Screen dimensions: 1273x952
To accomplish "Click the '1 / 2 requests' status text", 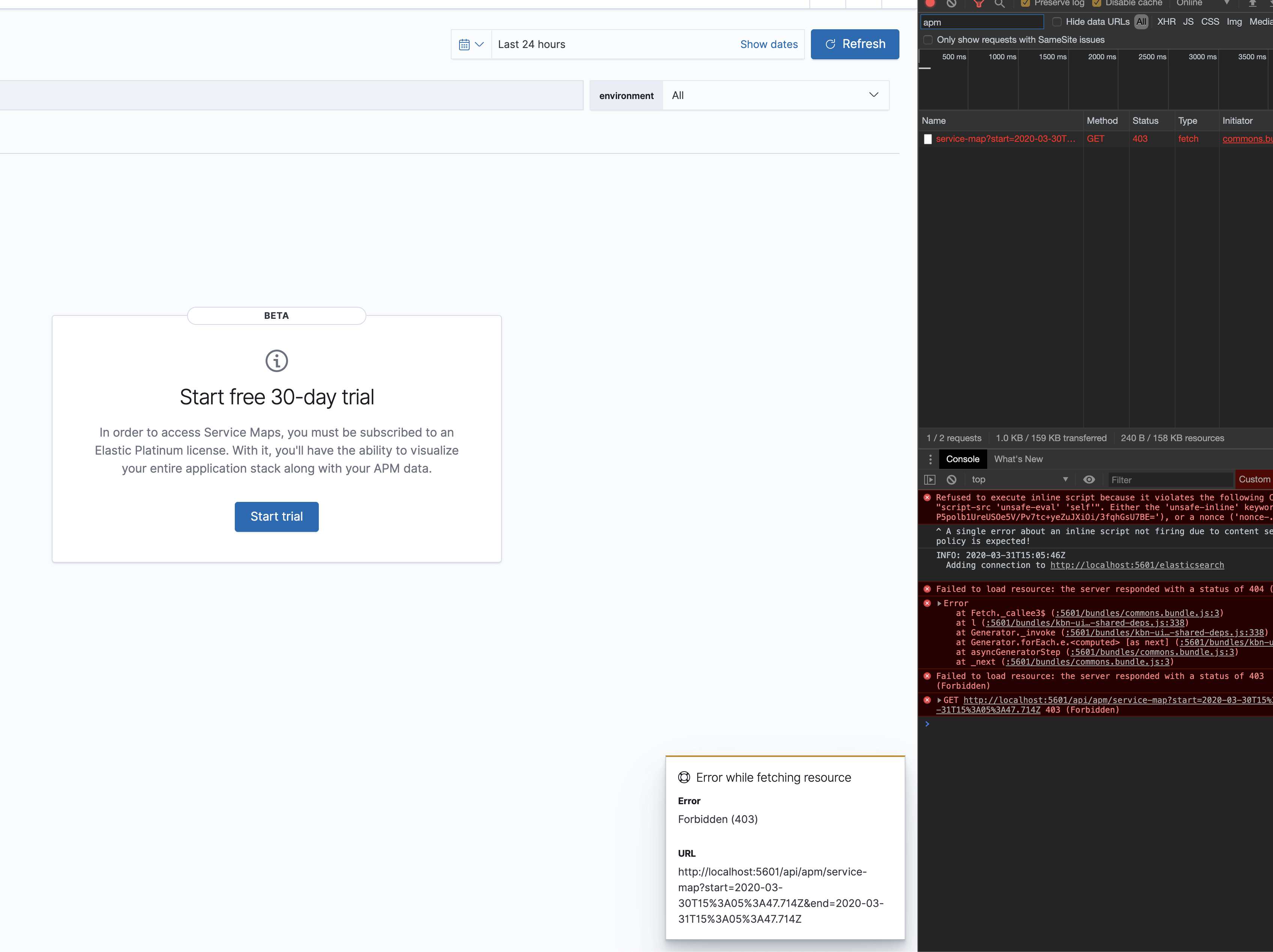I will click(953, 438).
